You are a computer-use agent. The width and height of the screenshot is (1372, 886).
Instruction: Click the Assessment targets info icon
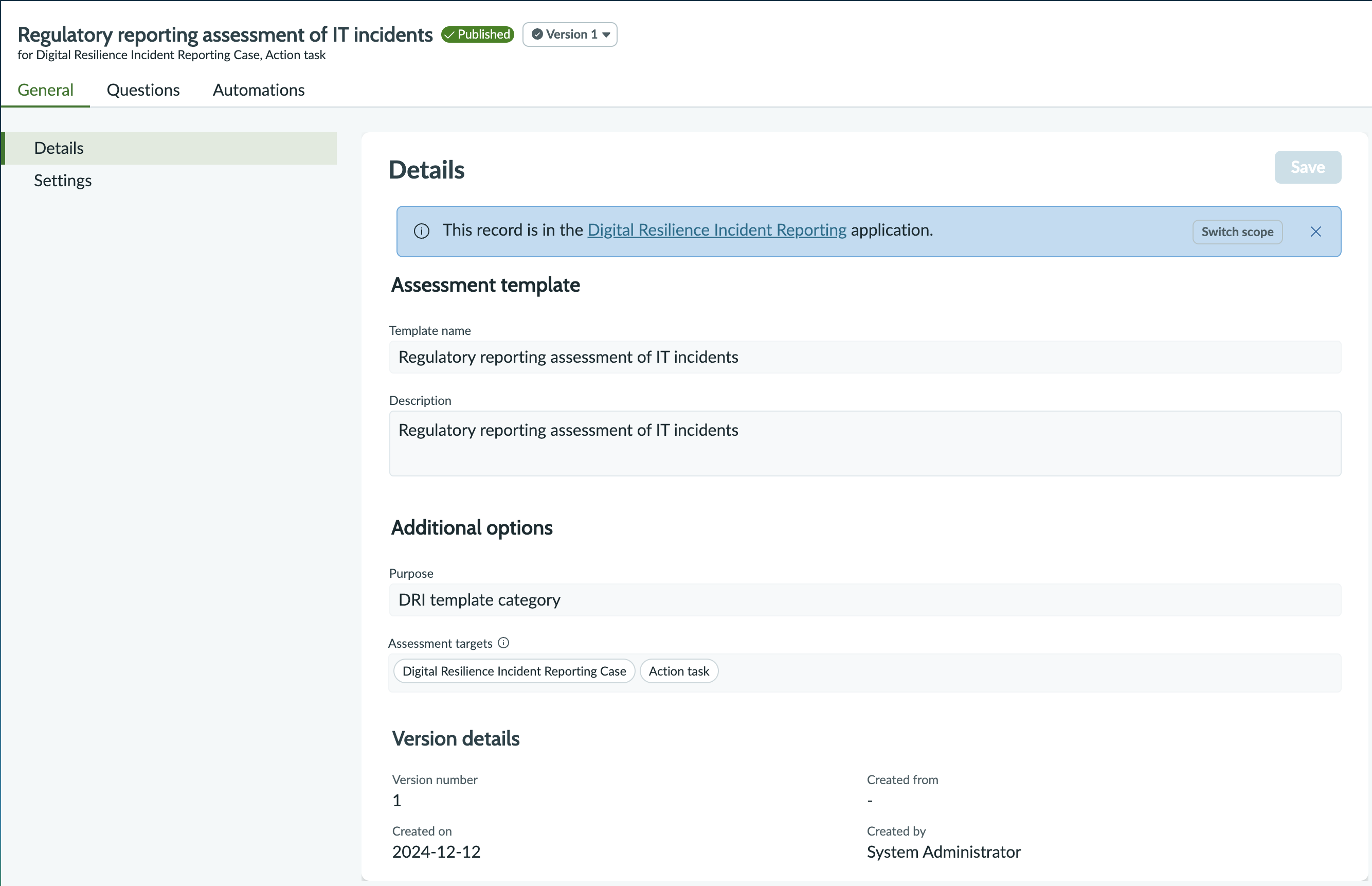tap(504, 643)
